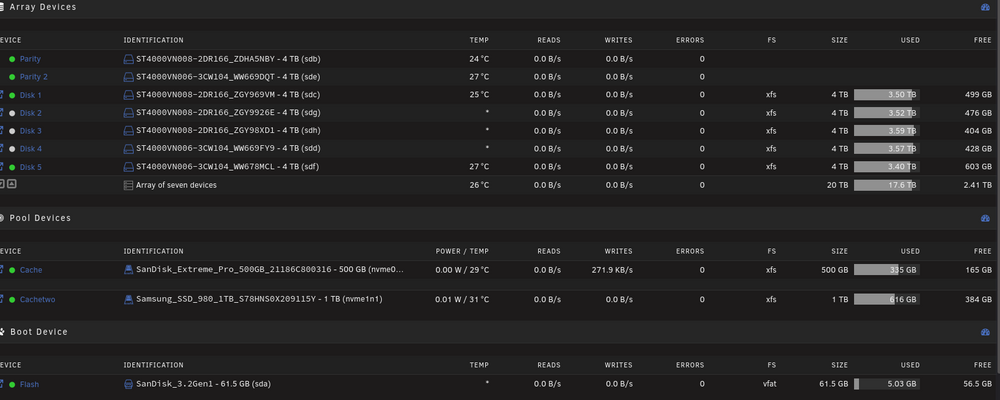The width and height of the screenshot is (1000, 400).
Task: Click the Cache writes value '271.9 KB/s'
Action: 612,270
